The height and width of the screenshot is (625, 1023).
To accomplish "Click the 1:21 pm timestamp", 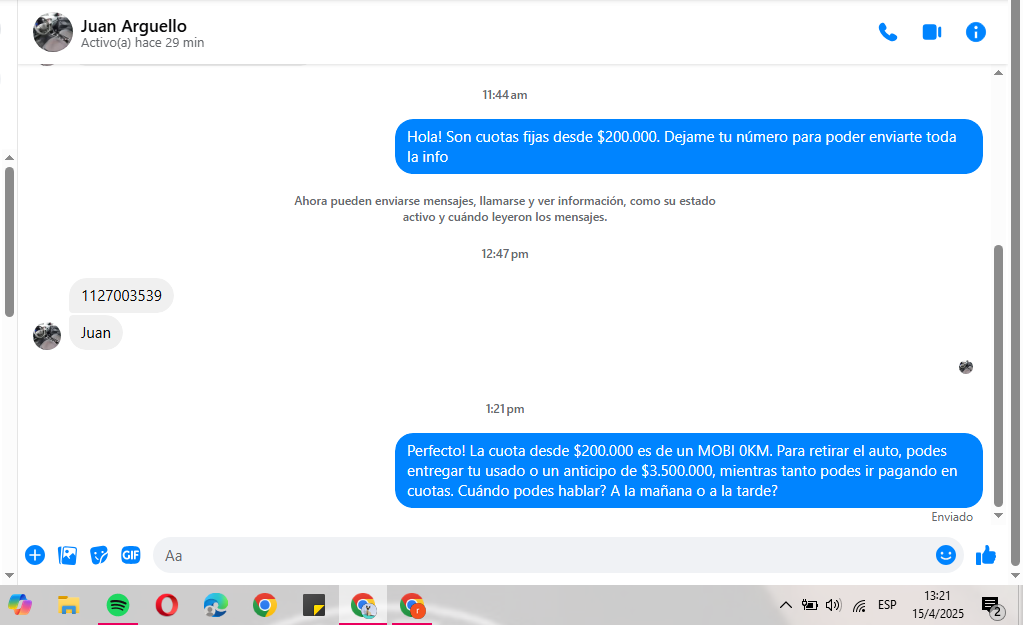I will (505, 409).
